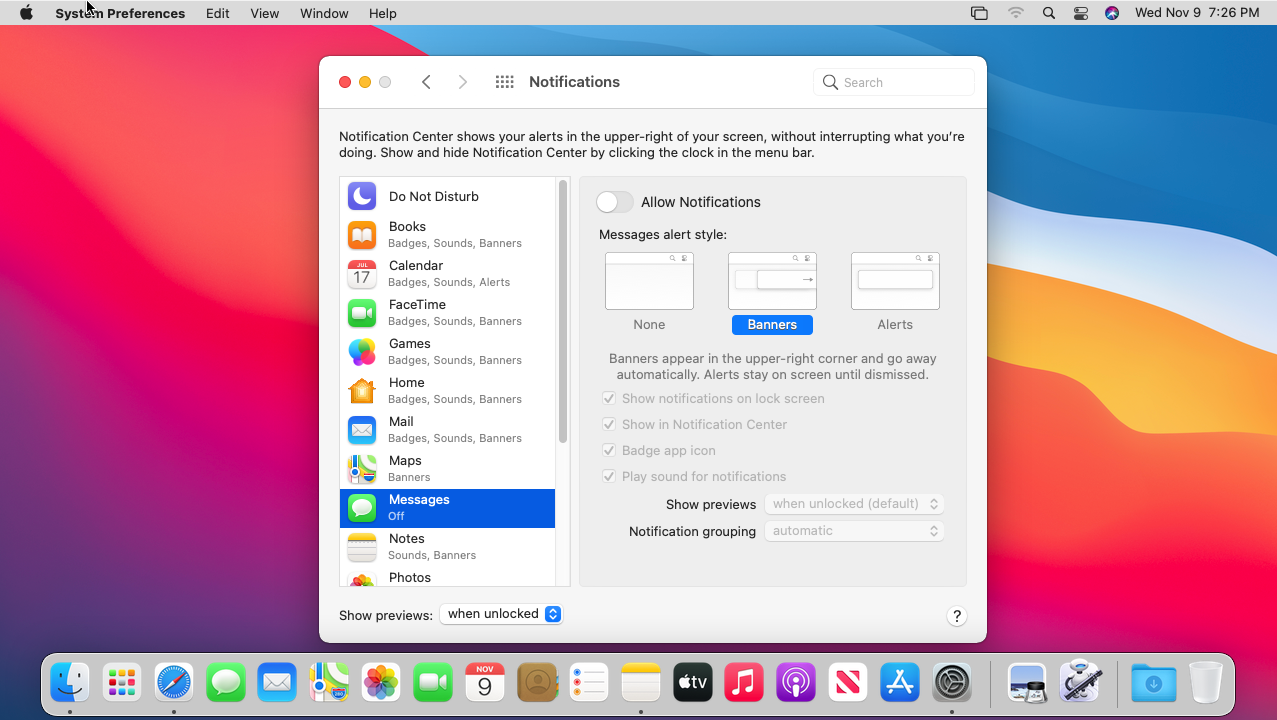The image size is (1277, 720).
Task: Open App Store in the Dock
Action: (x=900, y=683)
